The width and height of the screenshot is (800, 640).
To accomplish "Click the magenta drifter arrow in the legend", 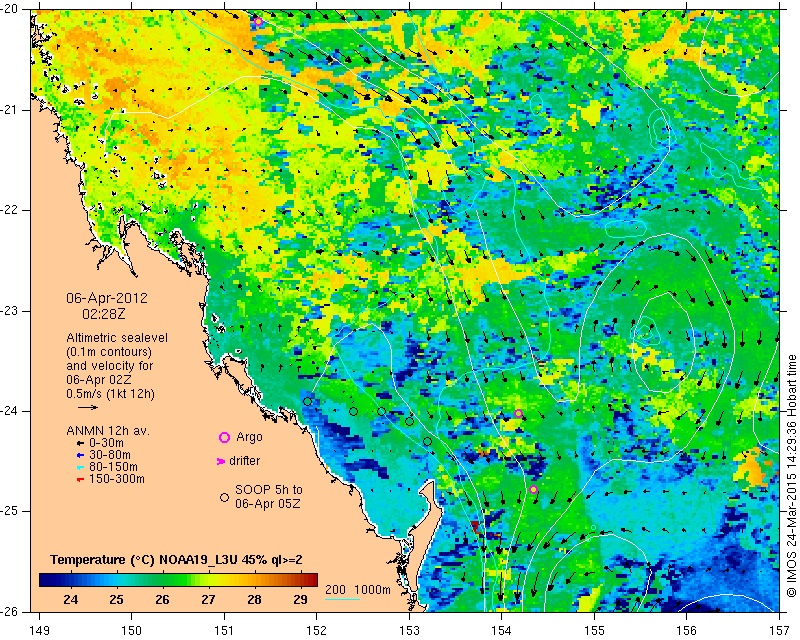I will click(x=221, y=461).
